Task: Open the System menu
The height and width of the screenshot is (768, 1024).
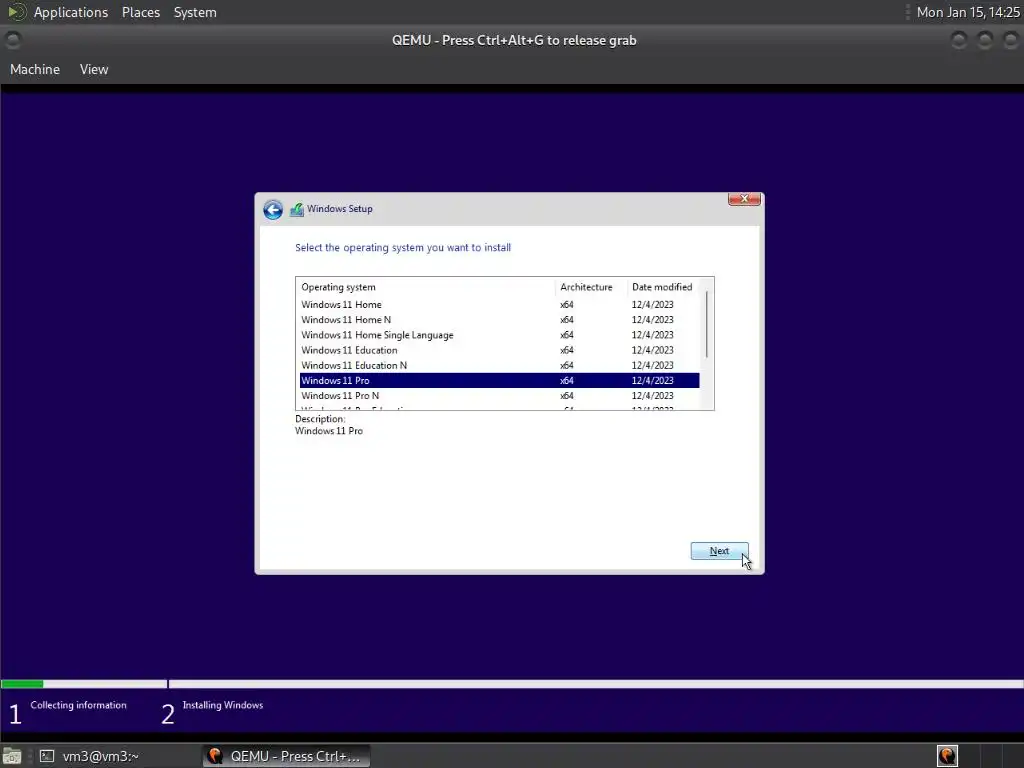Action: click(195, 12)
